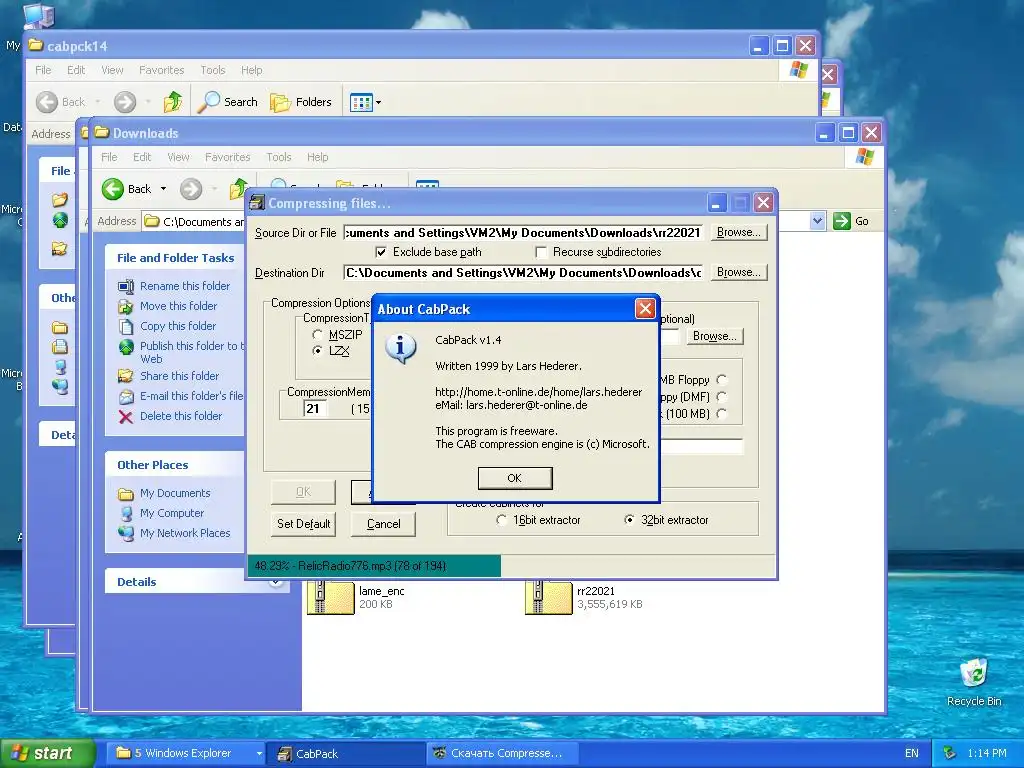1024x768 pixels.
Task: Select the floppy (DMF) radio option
Action: tap(722, 396)
